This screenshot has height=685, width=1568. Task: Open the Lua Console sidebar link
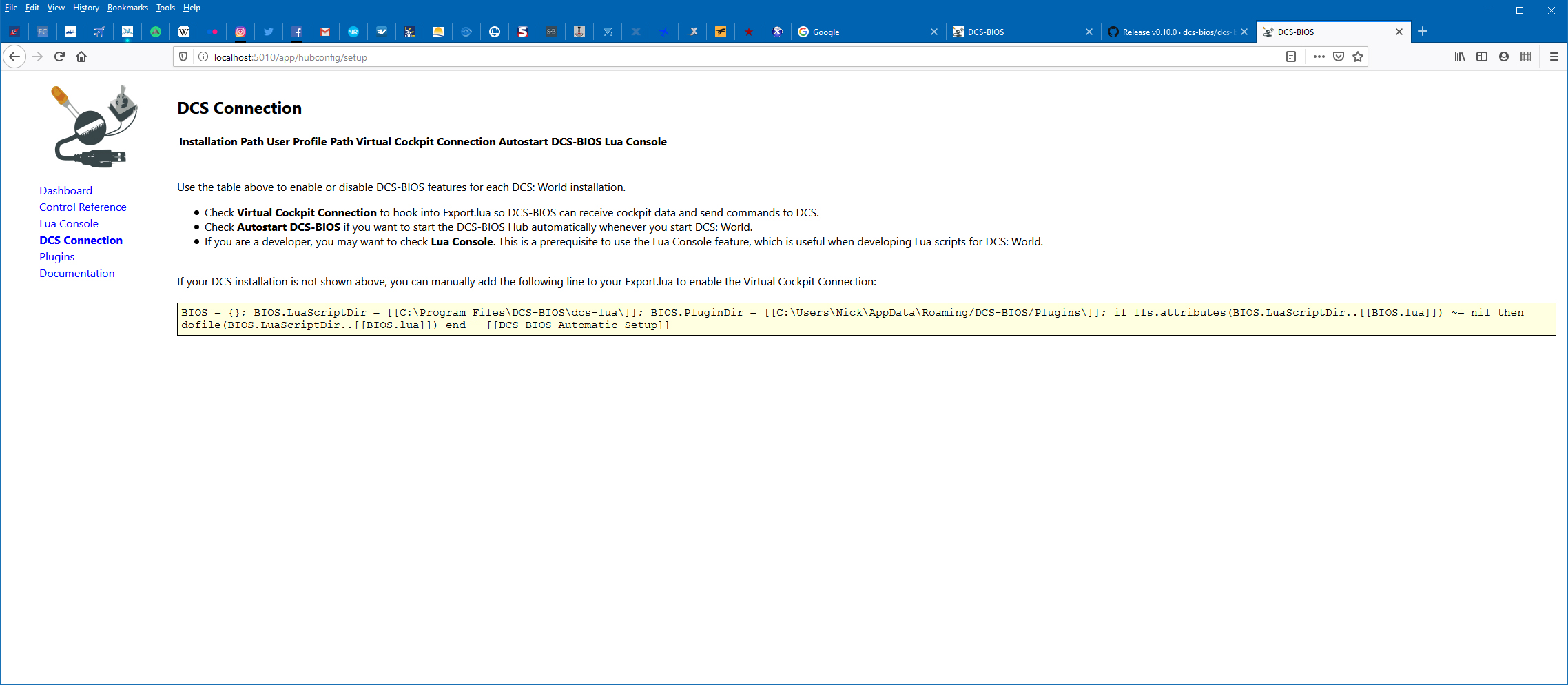click(69, 223)
